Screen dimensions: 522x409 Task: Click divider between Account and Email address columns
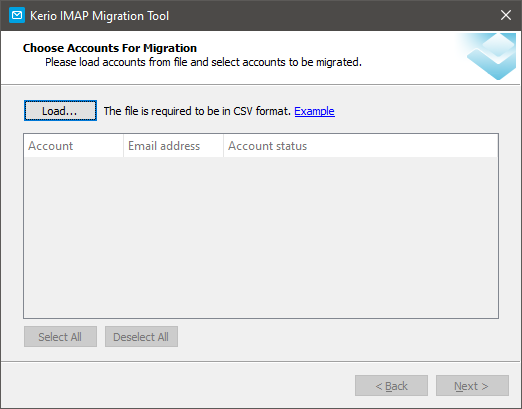(x=123, y=146)
